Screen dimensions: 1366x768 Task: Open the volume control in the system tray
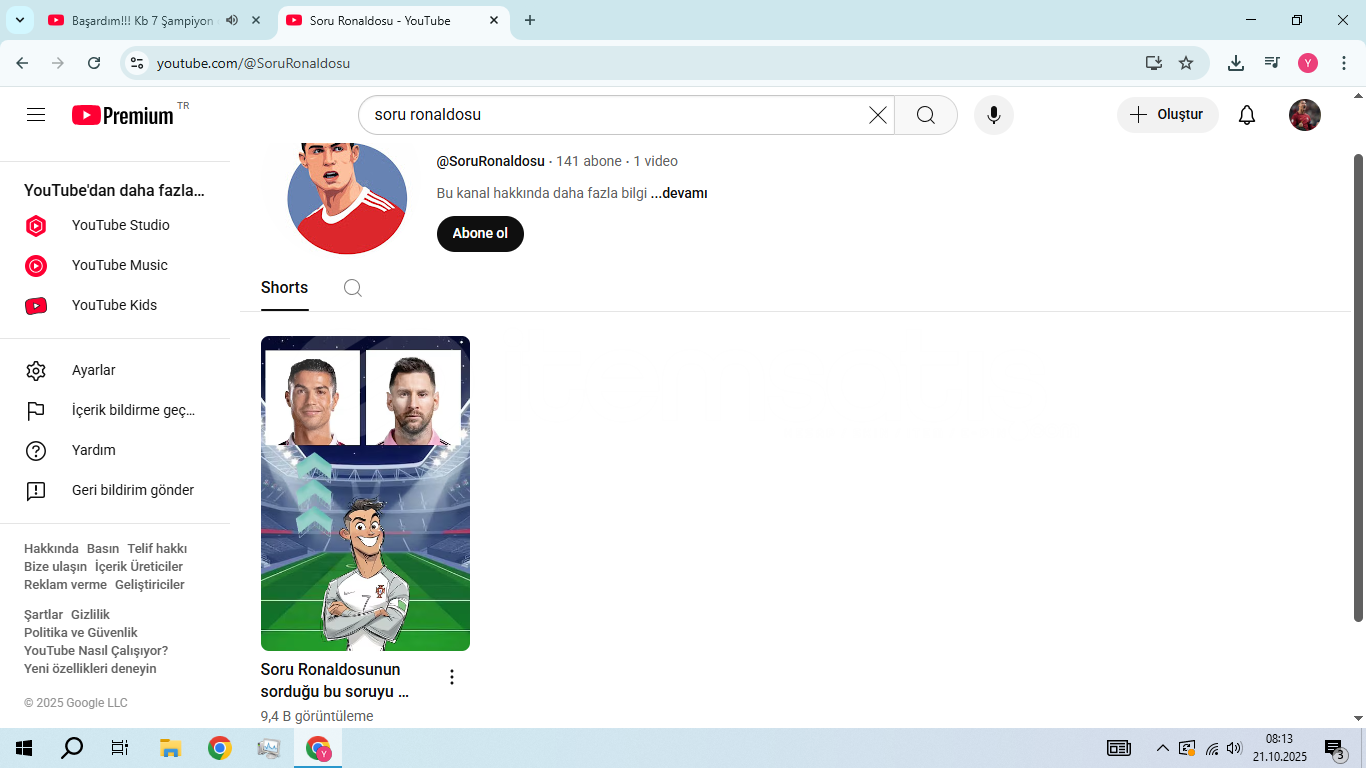click(1234, 748)
